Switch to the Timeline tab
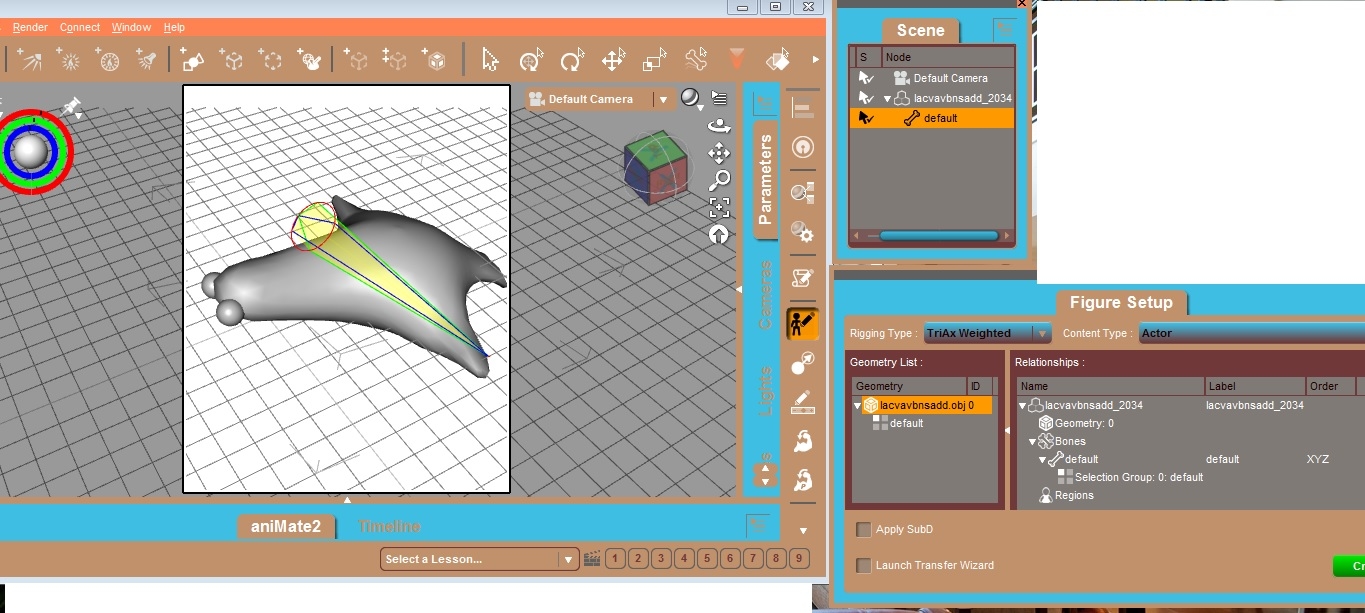Image resolution: width=1365 pixels, height=613 pixels. coord(389,526)
